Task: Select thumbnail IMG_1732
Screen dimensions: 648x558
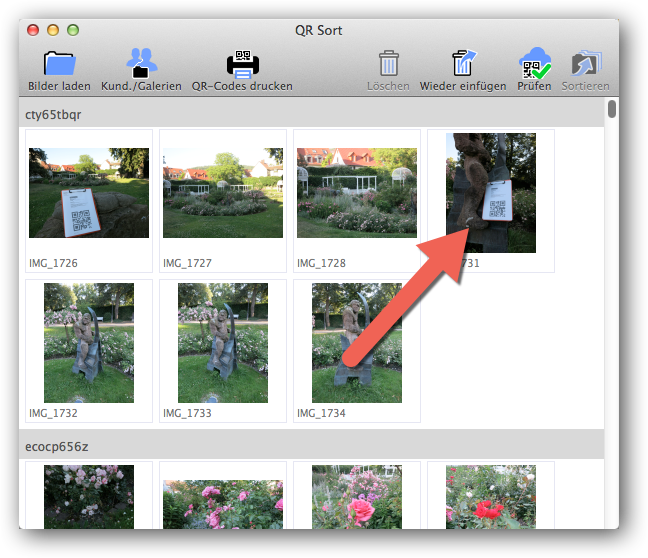Action: tap(89, 343)
